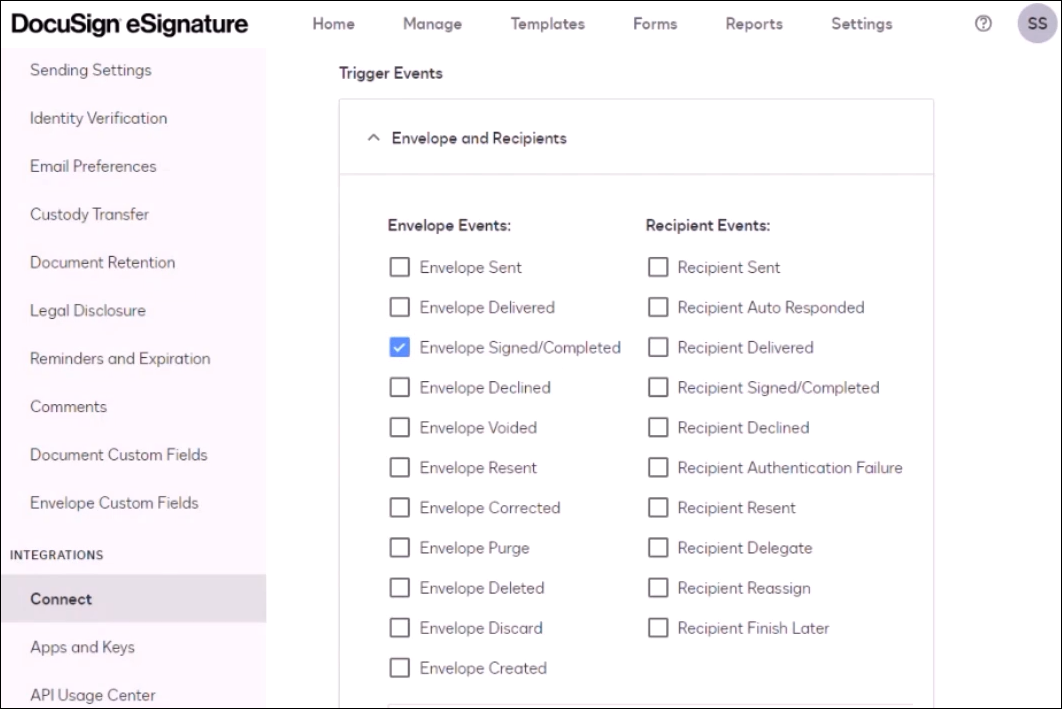Image resolution: width=1062 pixels, height=709 pixels.
Task: Navigate to Identity Verification settings
Action: coord(98,118)
